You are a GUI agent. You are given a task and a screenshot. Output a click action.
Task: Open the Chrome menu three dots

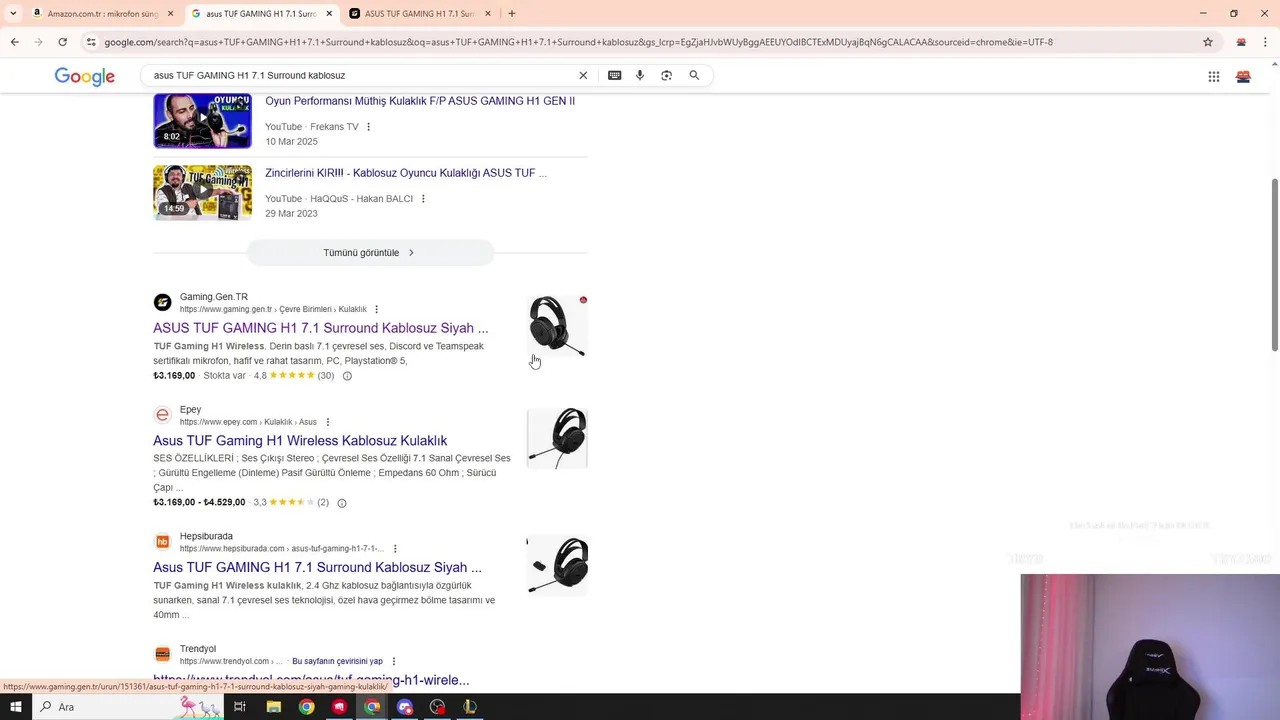pos(1266,42)
